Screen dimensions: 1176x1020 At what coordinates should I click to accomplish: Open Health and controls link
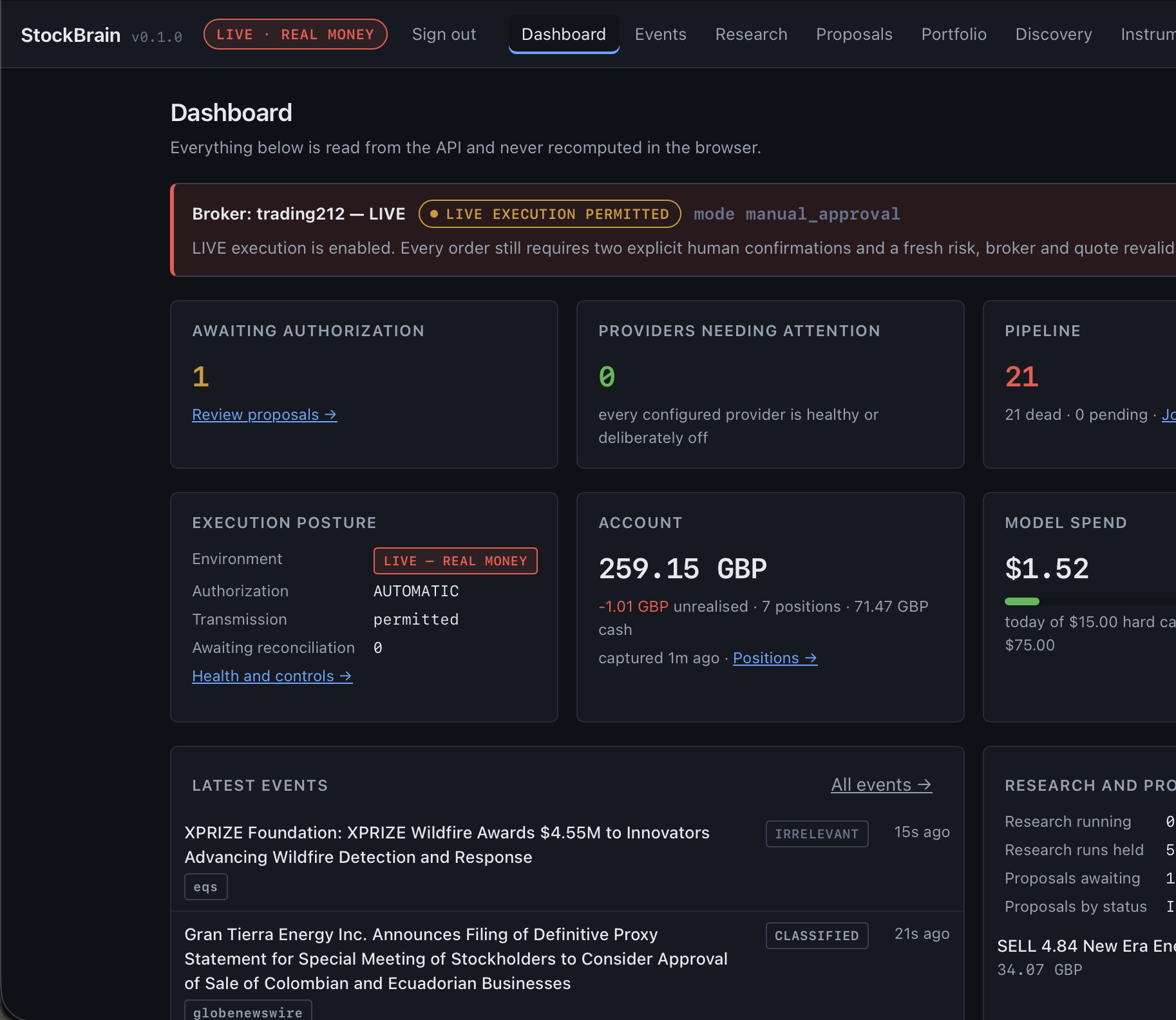[x=272, y=676]
